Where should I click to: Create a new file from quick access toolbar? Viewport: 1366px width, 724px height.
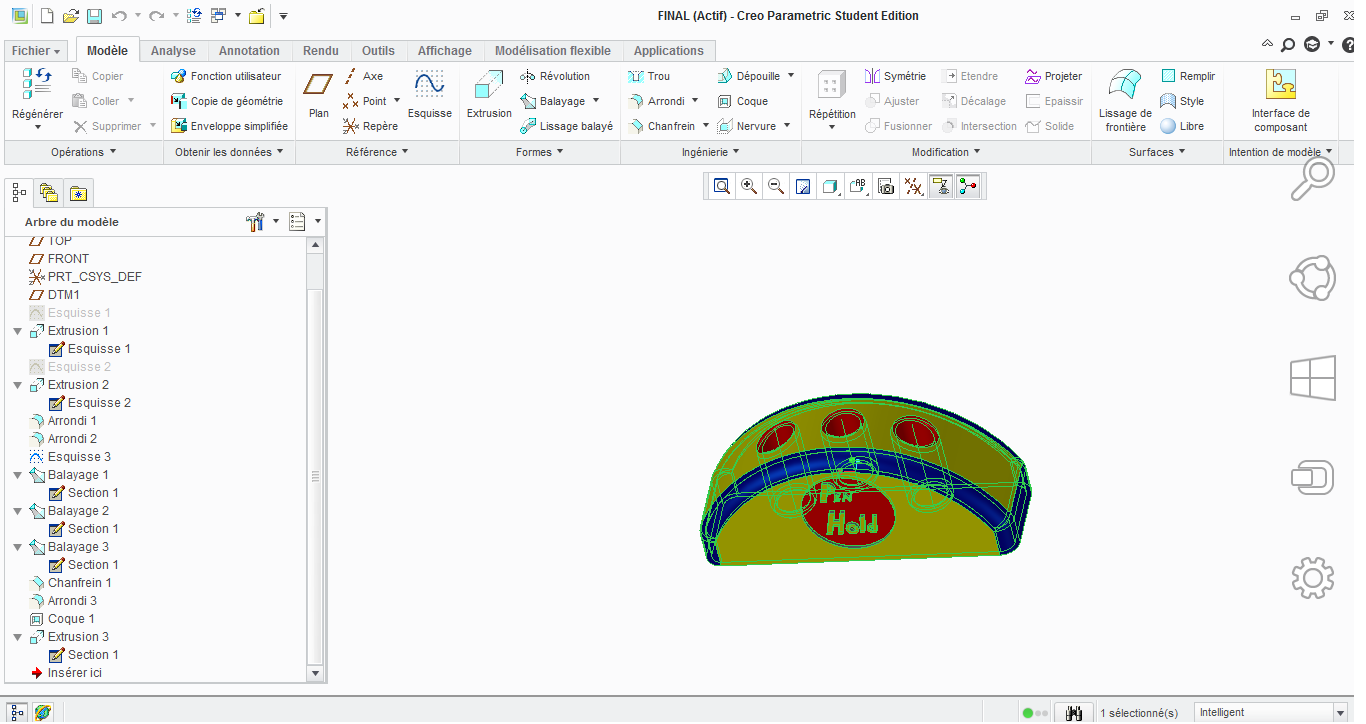pos(46,16)
